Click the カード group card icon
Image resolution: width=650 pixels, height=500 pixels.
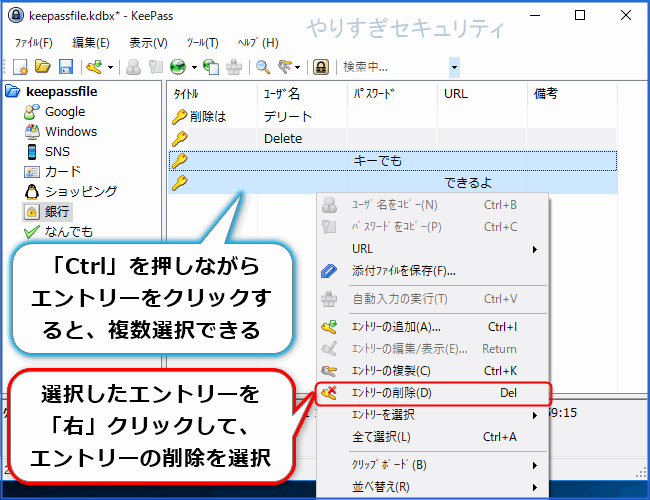[x=32, y=172]
